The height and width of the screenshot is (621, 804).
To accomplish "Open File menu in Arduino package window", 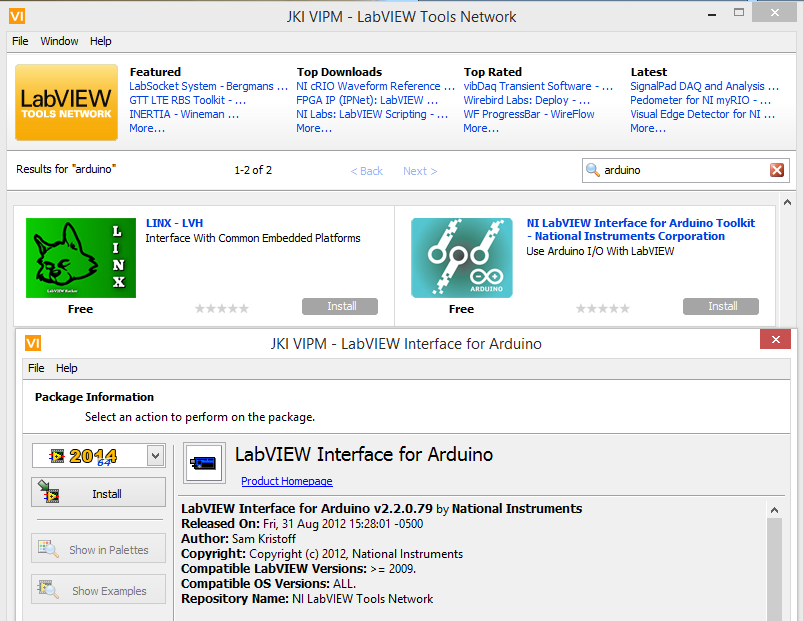I will (x=36, y=368).
